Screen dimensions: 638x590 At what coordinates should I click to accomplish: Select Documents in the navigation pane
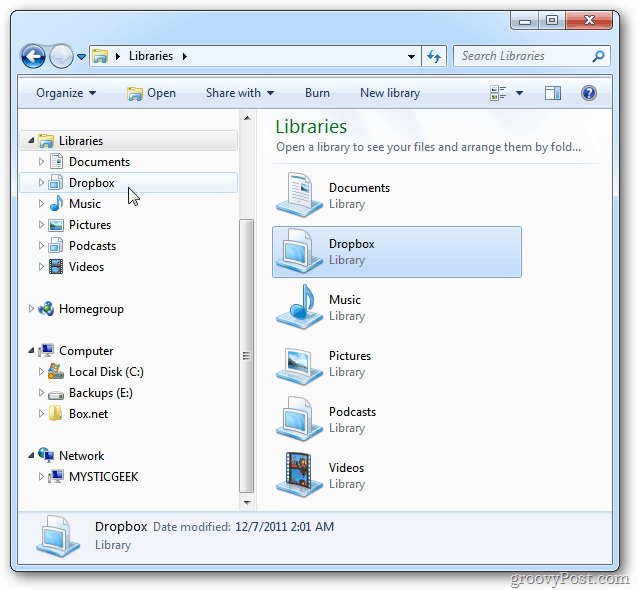click(x=99, y=162)
